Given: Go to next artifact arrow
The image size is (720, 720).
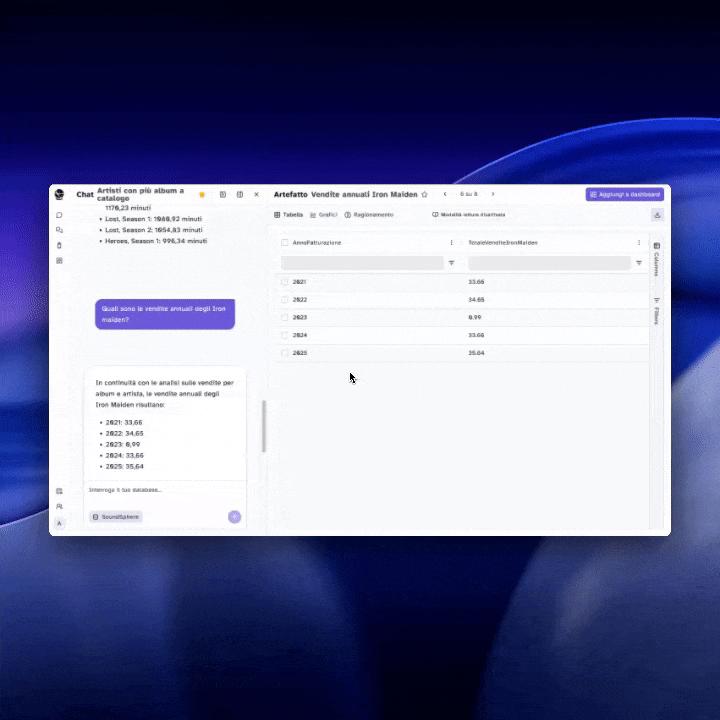Looking at the screenshot, I should 493,194.
